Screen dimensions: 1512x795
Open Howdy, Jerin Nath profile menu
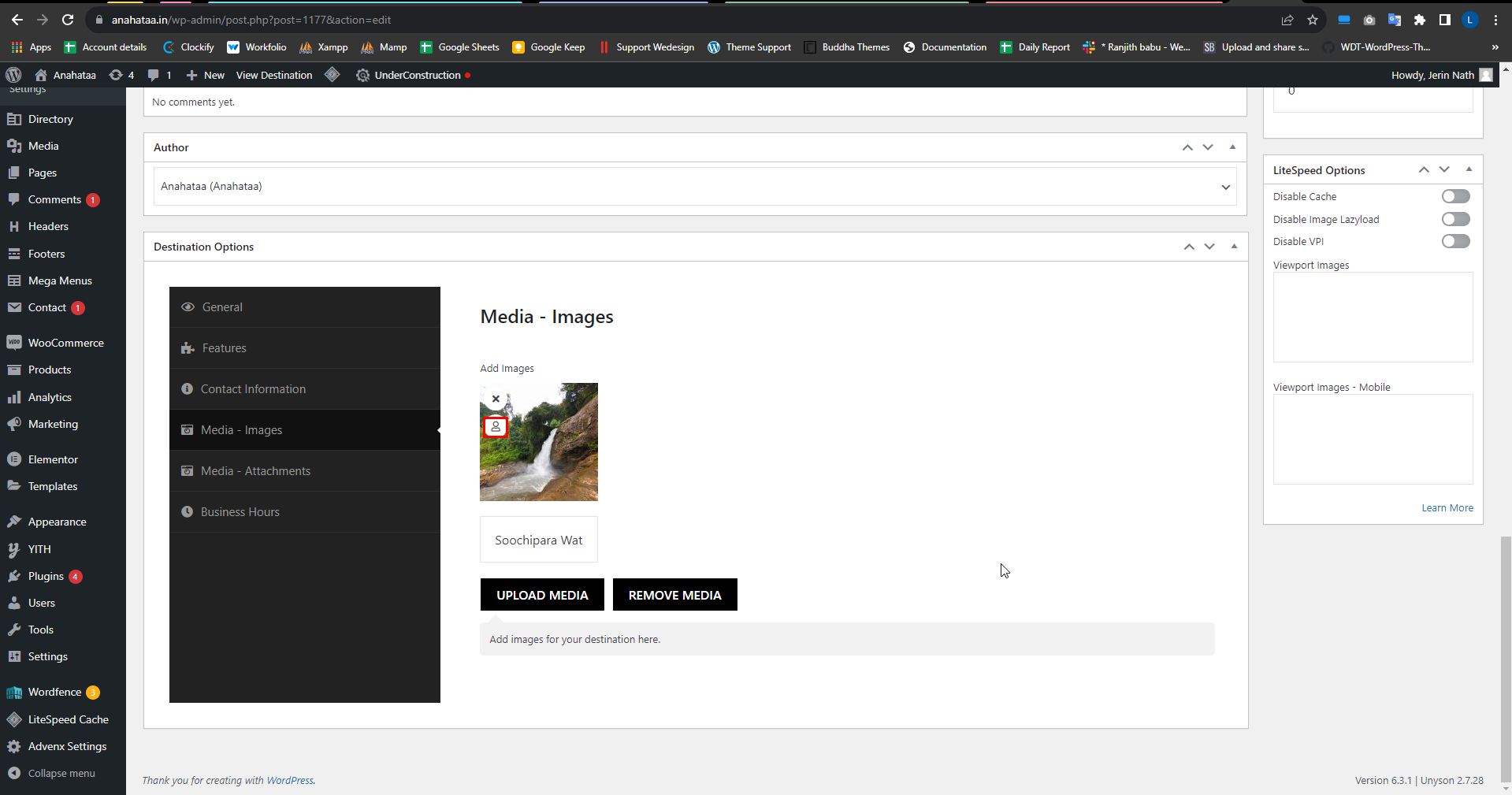tap(1442, 75)
